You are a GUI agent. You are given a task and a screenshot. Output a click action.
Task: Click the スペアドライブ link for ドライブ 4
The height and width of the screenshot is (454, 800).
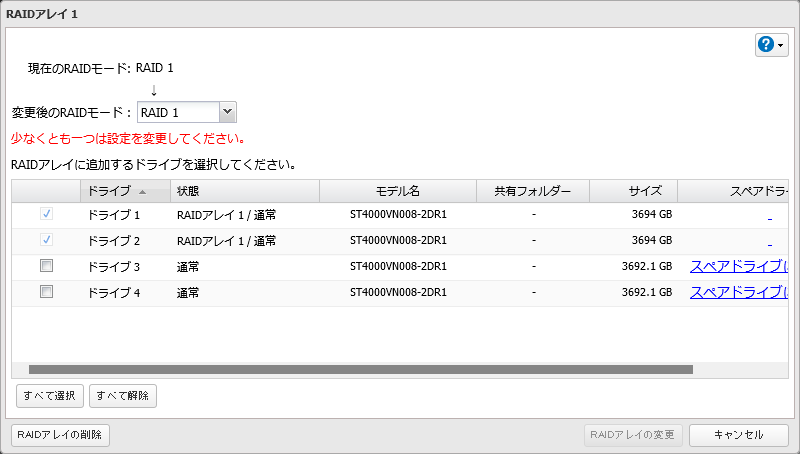(x=738, y=292)
